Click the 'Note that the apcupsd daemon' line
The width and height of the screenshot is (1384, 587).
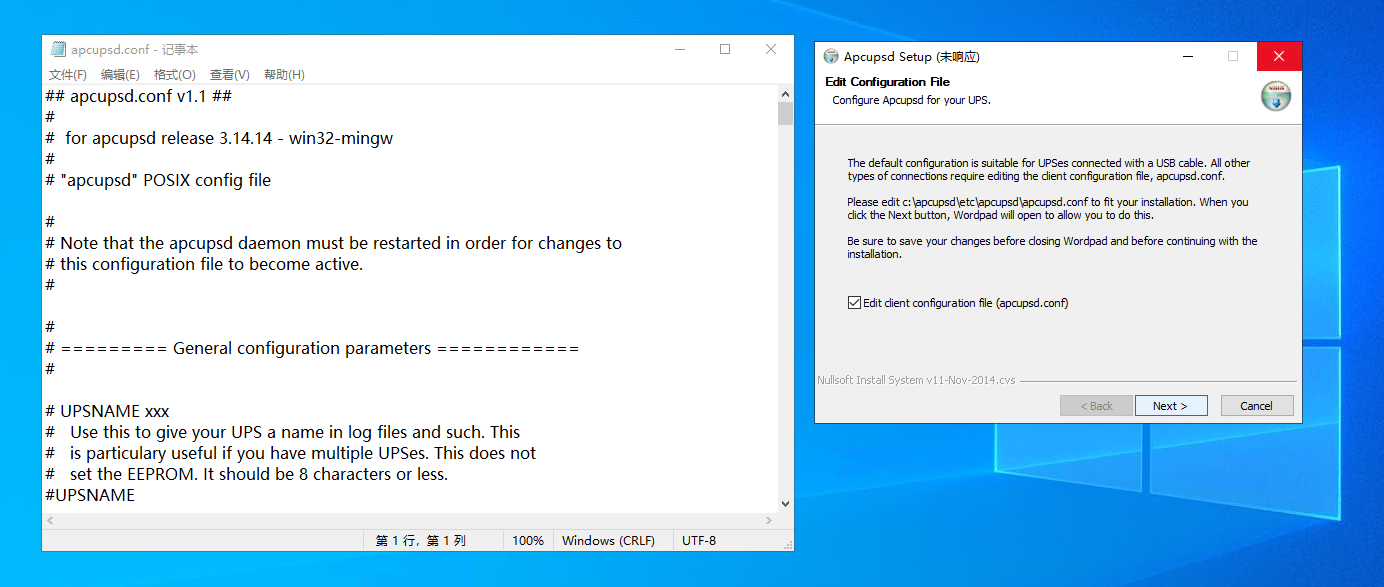[x=334, y=243]
